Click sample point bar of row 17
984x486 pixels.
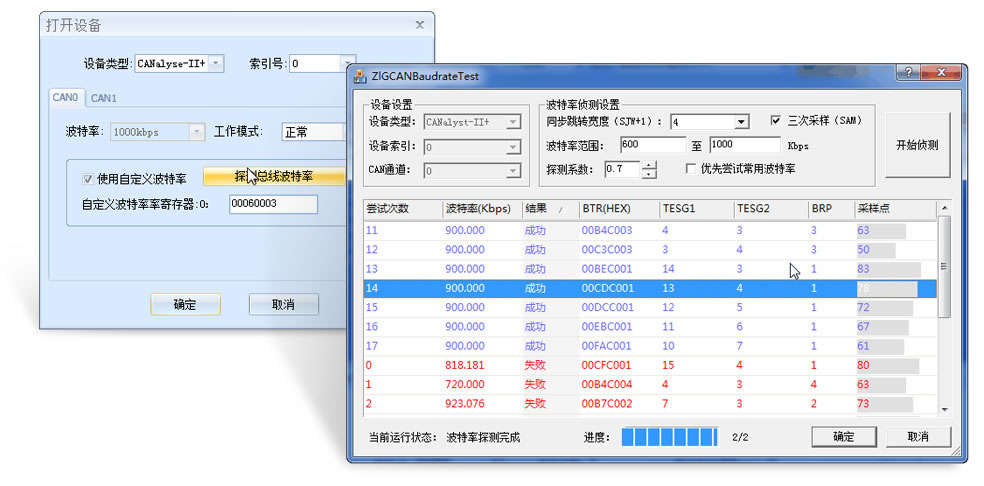[x=880, y=347]
